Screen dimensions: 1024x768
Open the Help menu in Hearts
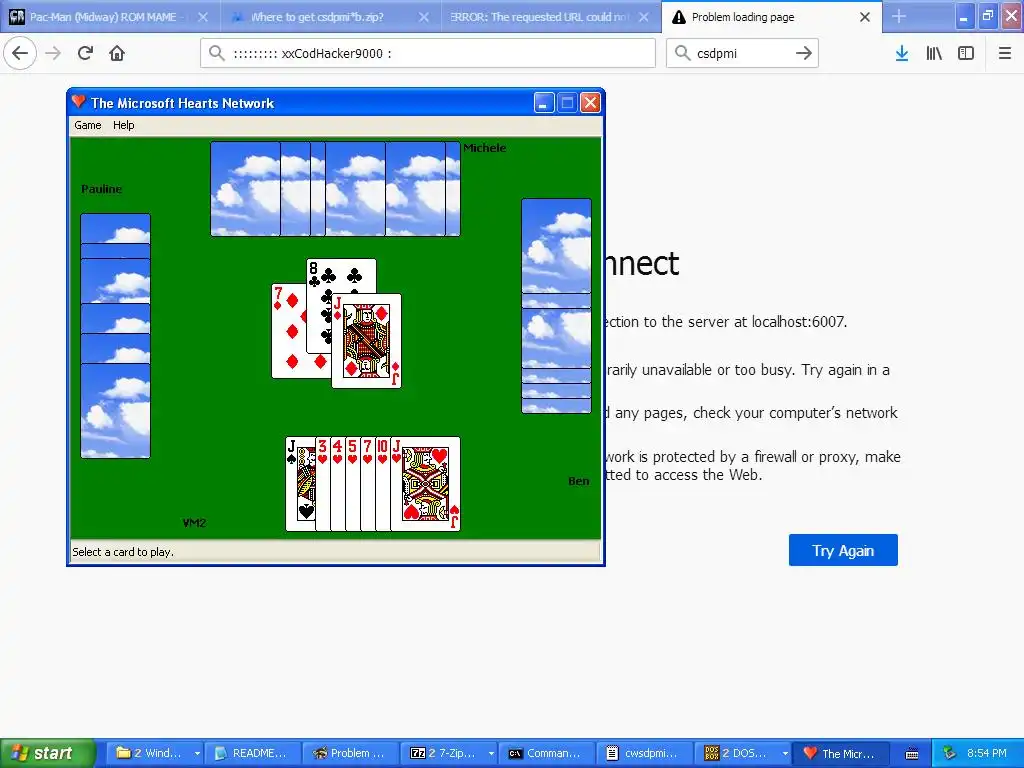point(123,125)
